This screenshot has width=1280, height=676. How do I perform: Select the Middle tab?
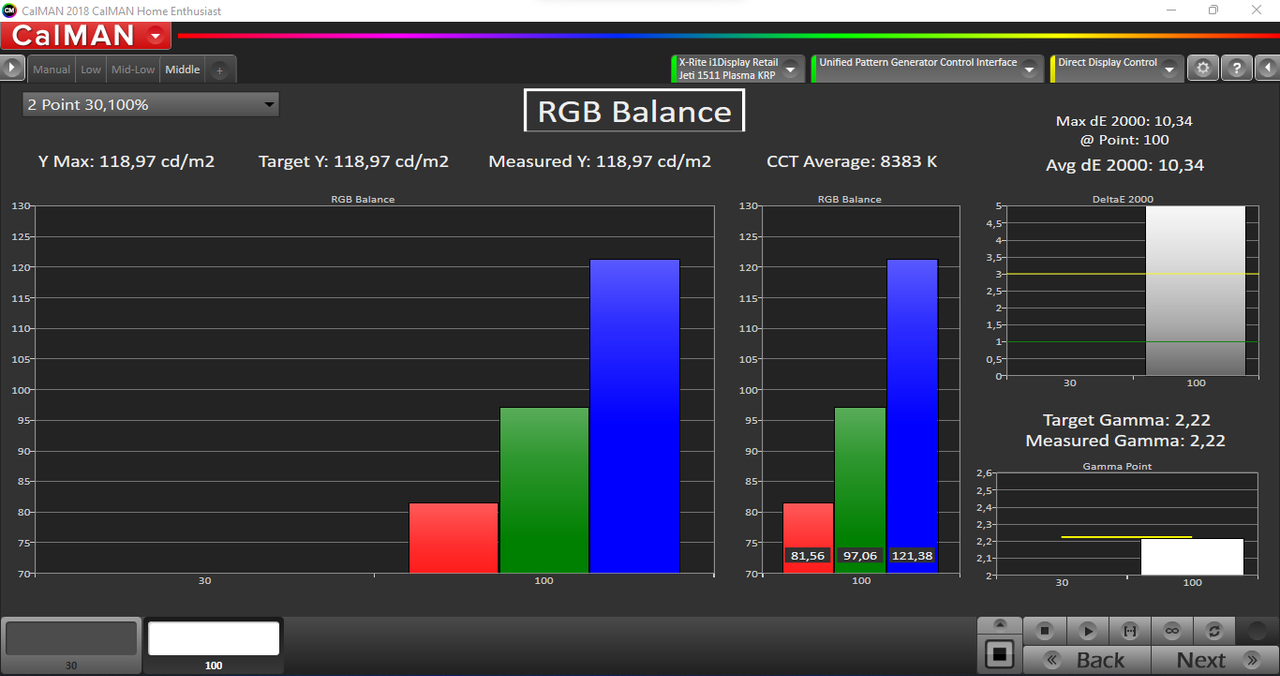pos(182,70)
